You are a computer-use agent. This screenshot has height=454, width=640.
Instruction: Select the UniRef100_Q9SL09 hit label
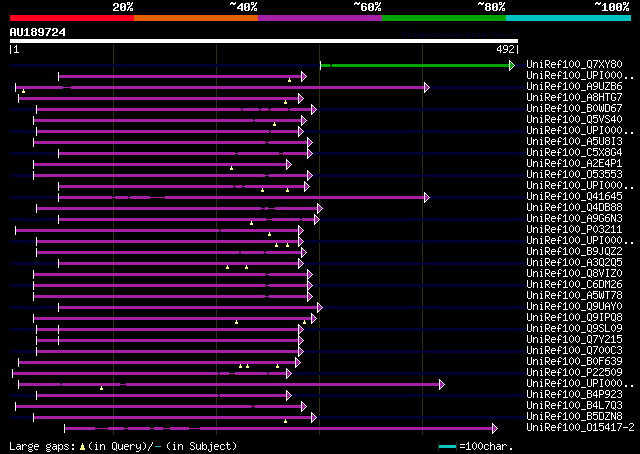pos(574,328)
